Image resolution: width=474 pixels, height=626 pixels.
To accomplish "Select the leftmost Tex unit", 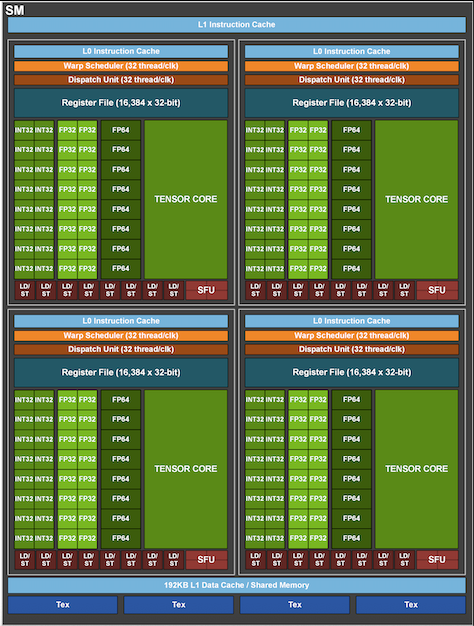I will 63,605.
